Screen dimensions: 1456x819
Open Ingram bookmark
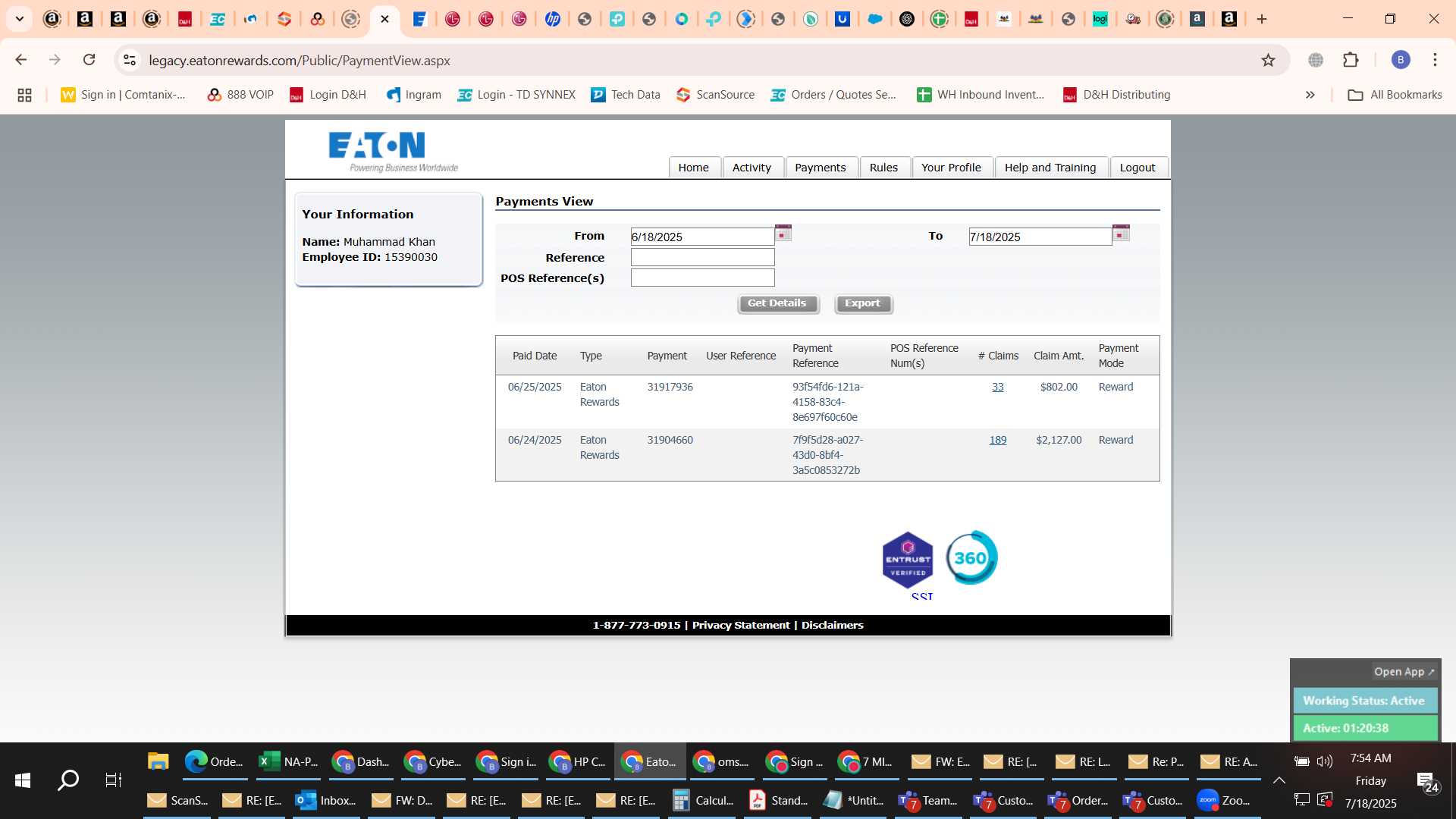pos(413,95)
